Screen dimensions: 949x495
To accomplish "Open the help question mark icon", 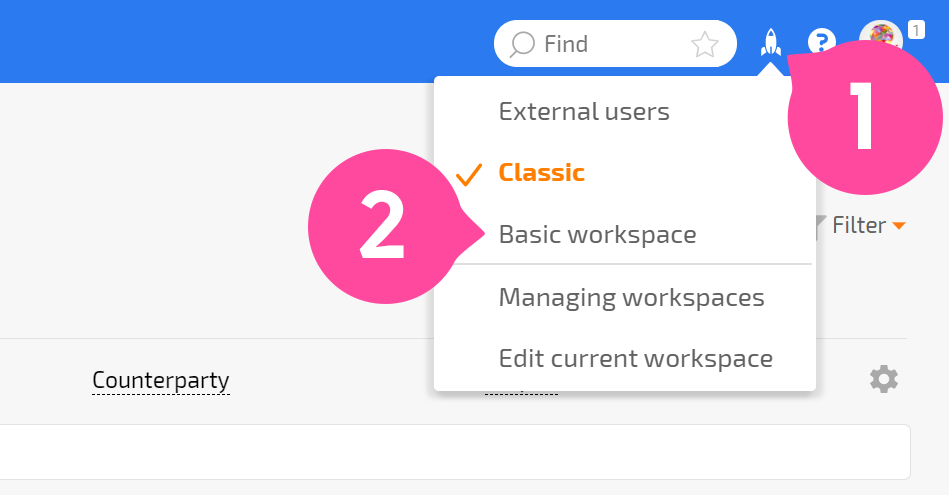I will tap(821, 42).
